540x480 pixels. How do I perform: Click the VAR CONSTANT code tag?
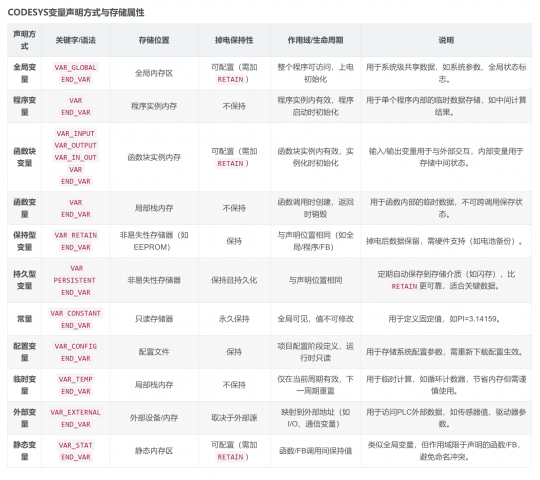click(75, 313)
